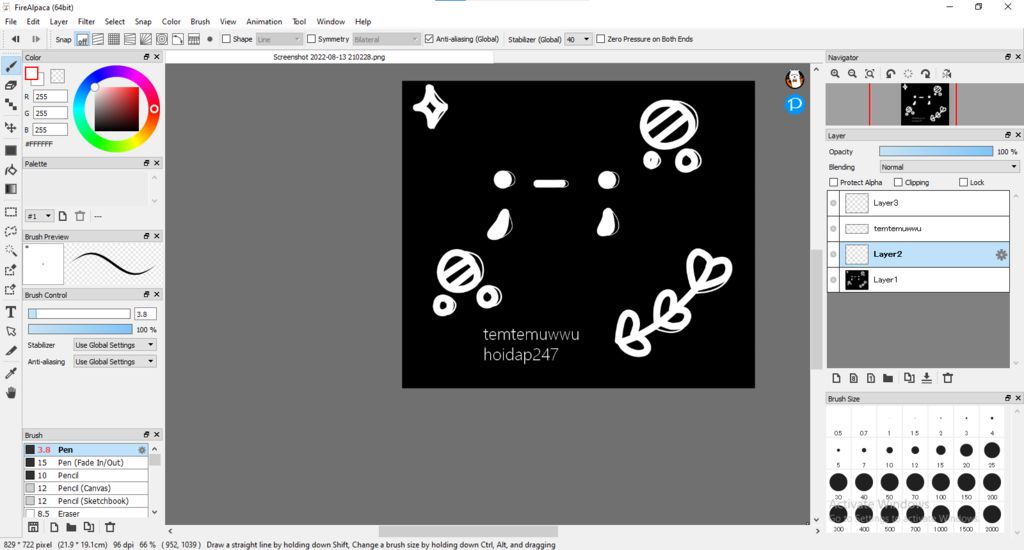Enable the curve snap icon

pyautogui.click(x=178, y=39)
